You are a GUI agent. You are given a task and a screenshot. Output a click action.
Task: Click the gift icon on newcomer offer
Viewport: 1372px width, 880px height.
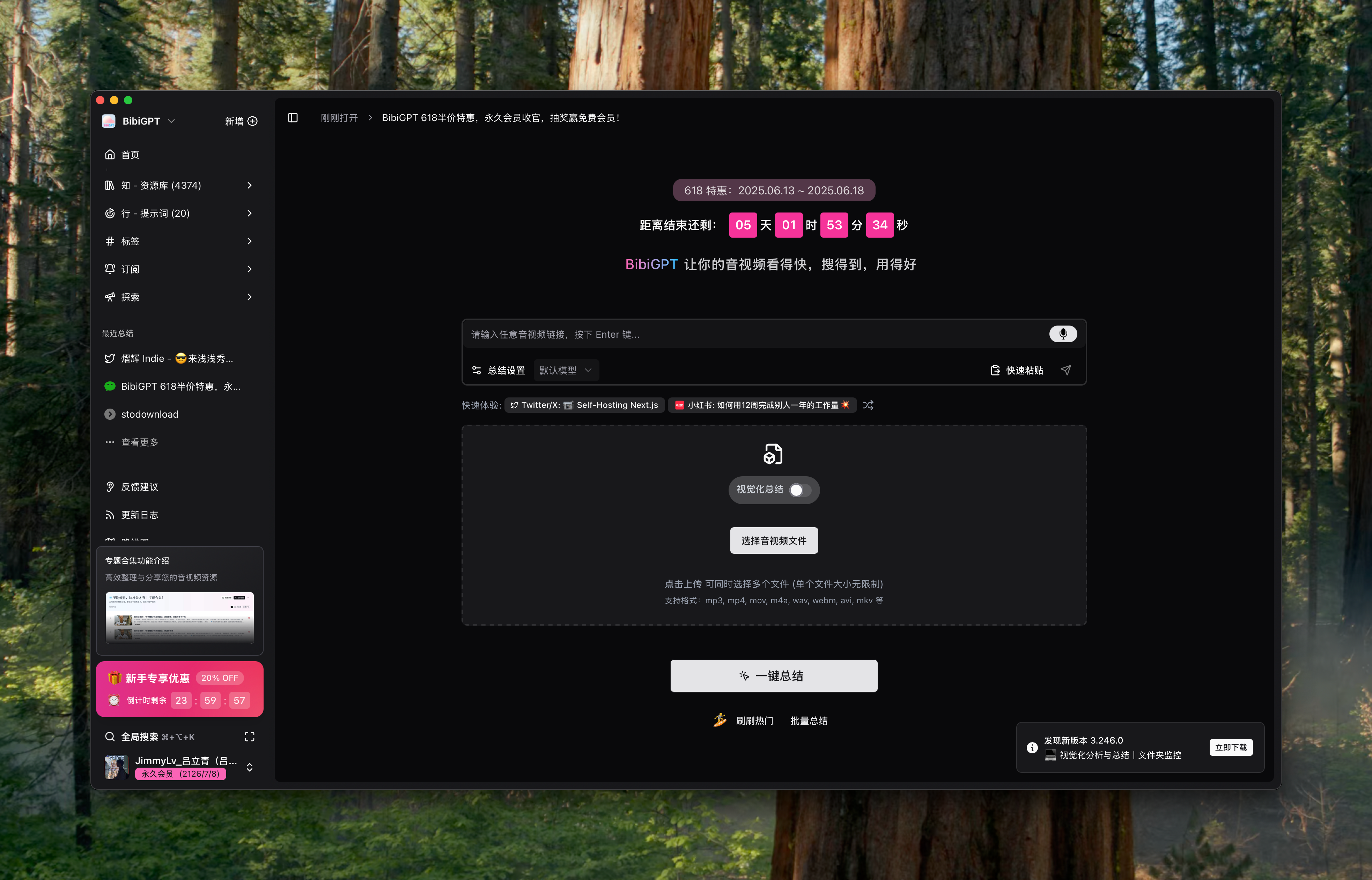(x=115, y=678)
